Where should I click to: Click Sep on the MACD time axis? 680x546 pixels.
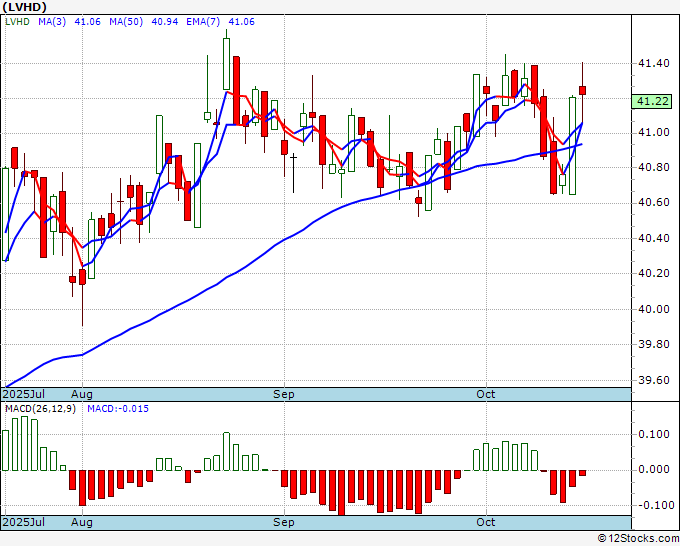pos(284,522)
